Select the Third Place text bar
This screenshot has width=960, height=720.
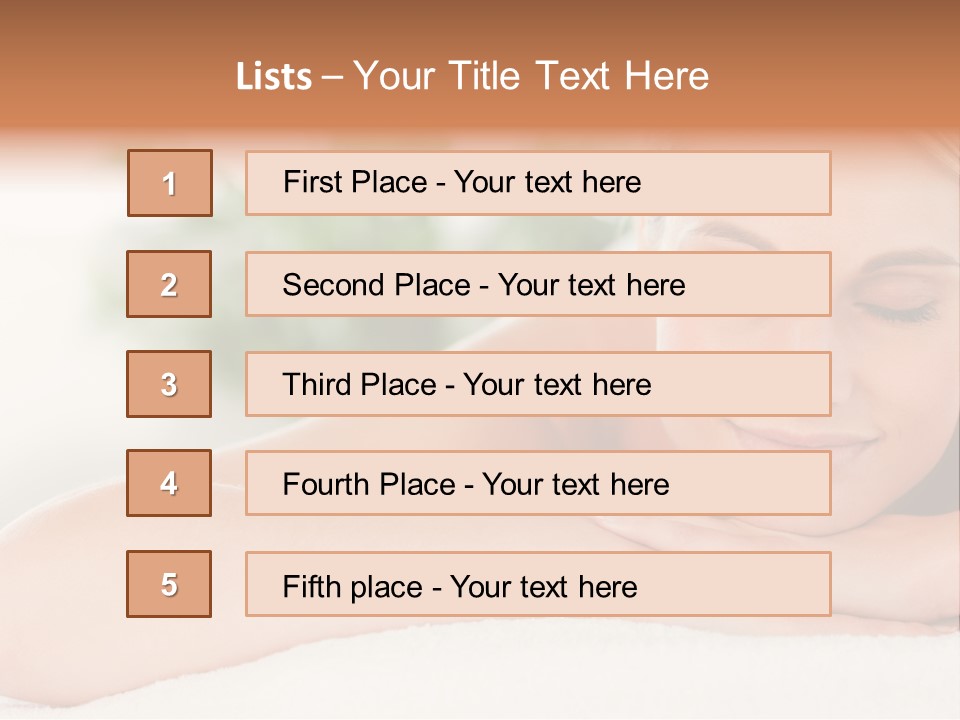[538, 384]
